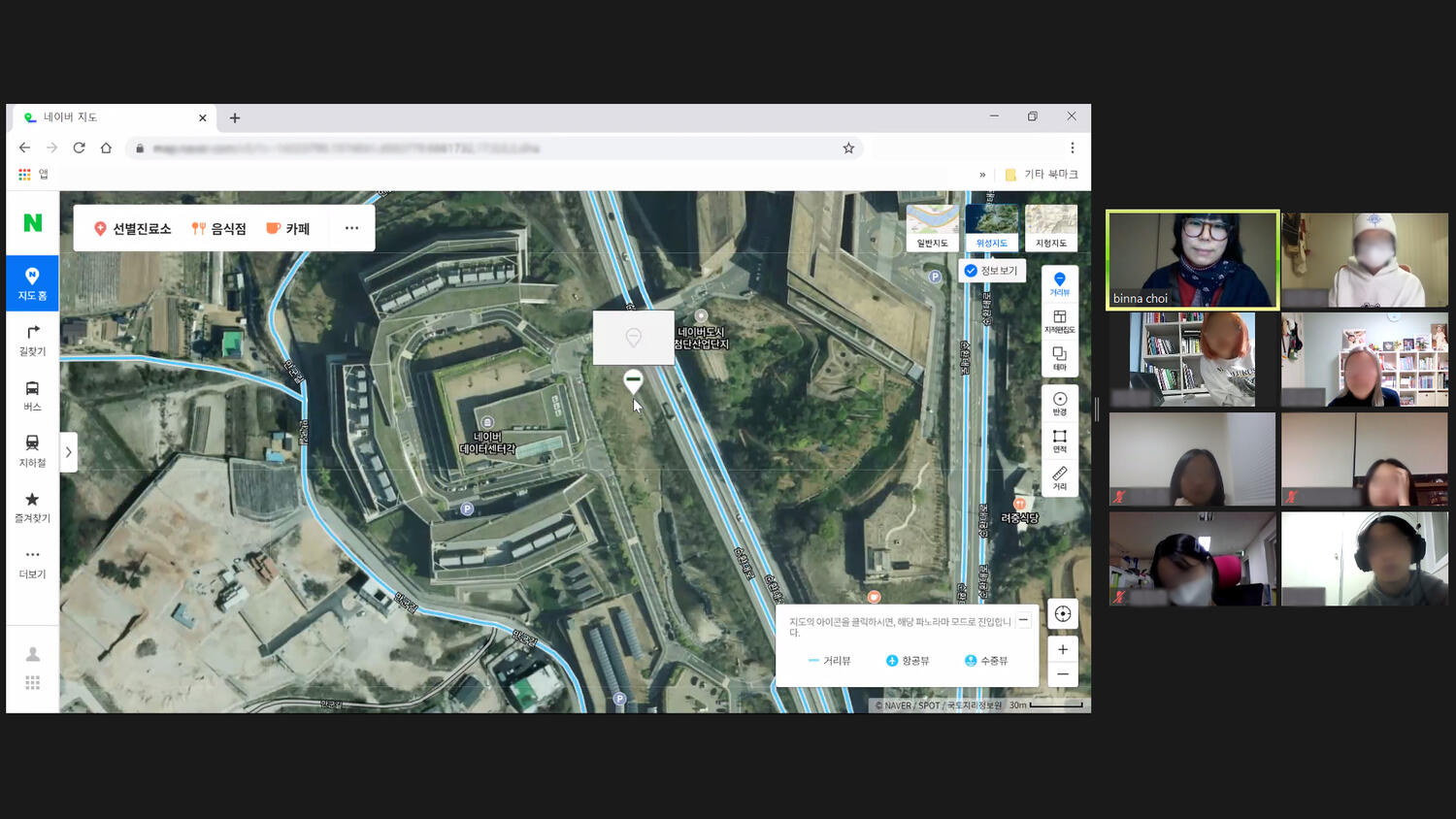Open the Chrome three-dot menu

pos(1073,147)
